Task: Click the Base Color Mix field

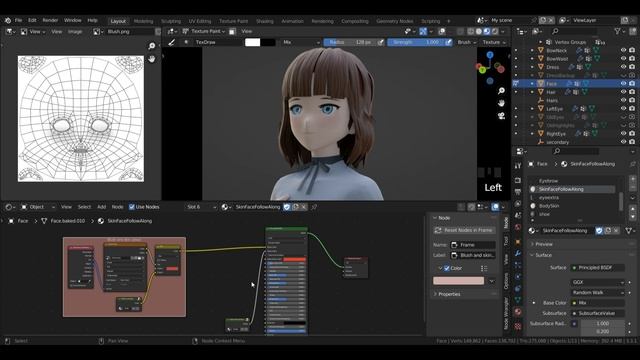Action: click(x=598, y=303)
